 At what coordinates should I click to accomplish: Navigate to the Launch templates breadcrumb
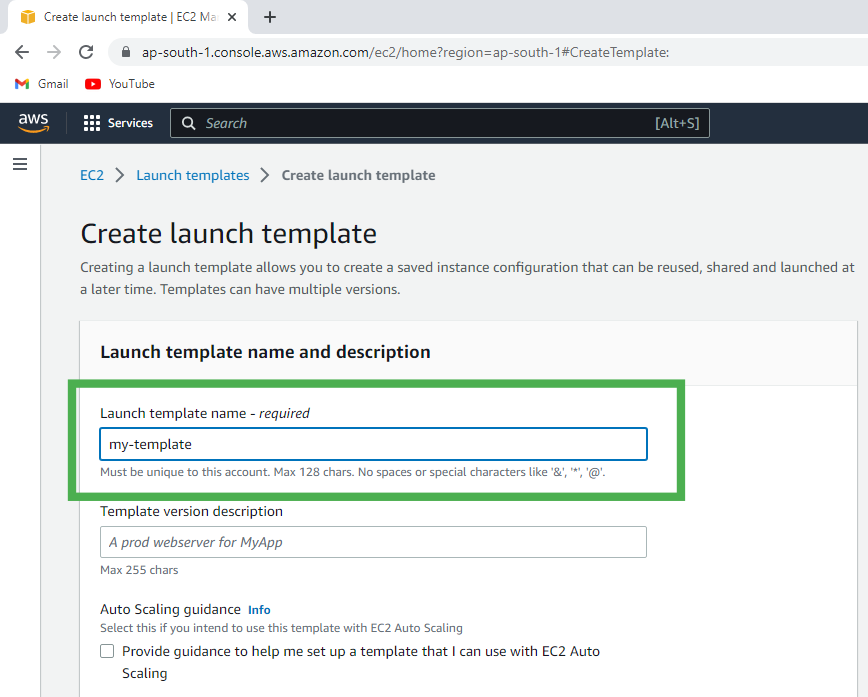(193, 175)
